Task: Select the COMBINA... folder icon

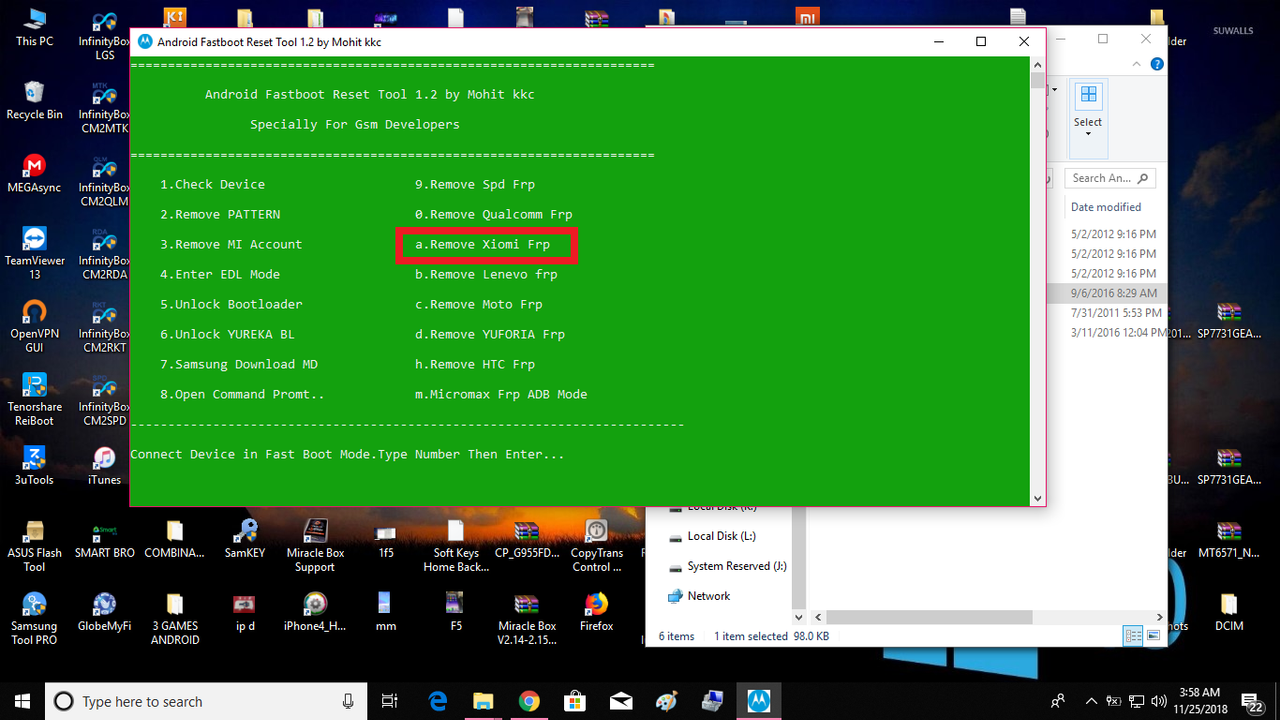Action: coord(175,538)
